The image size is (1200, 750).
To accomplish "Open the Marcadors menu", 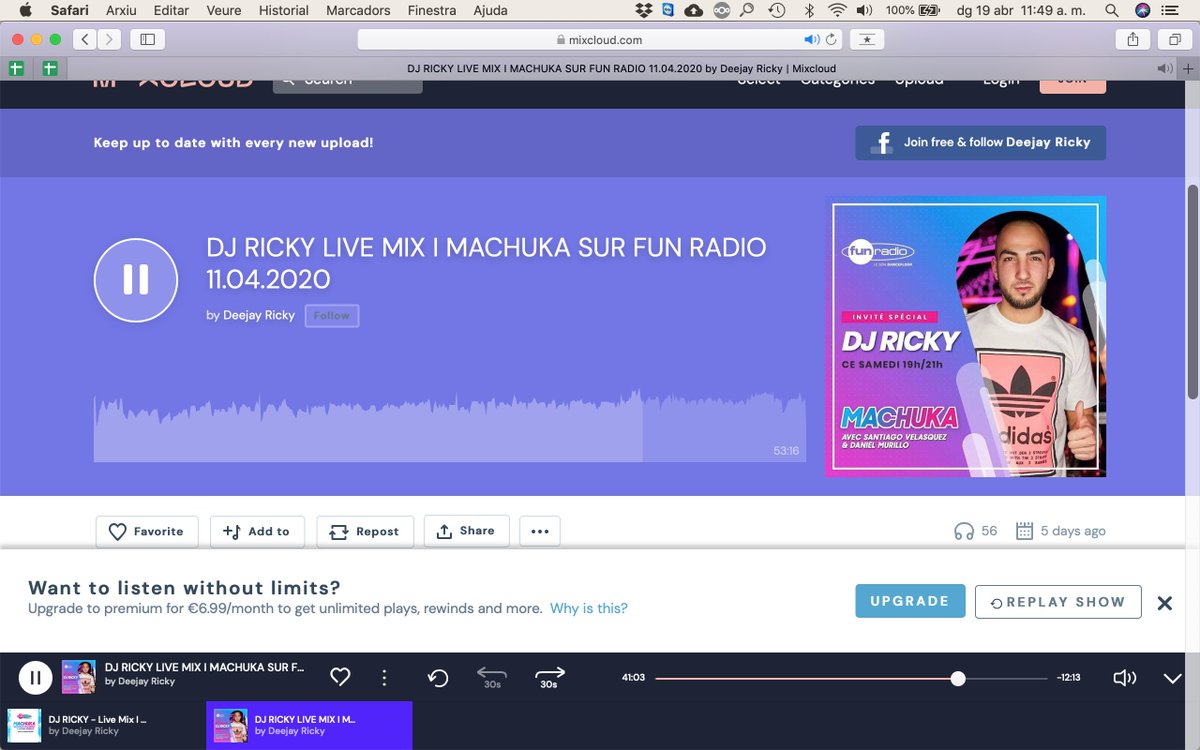I will coord(358,10).
